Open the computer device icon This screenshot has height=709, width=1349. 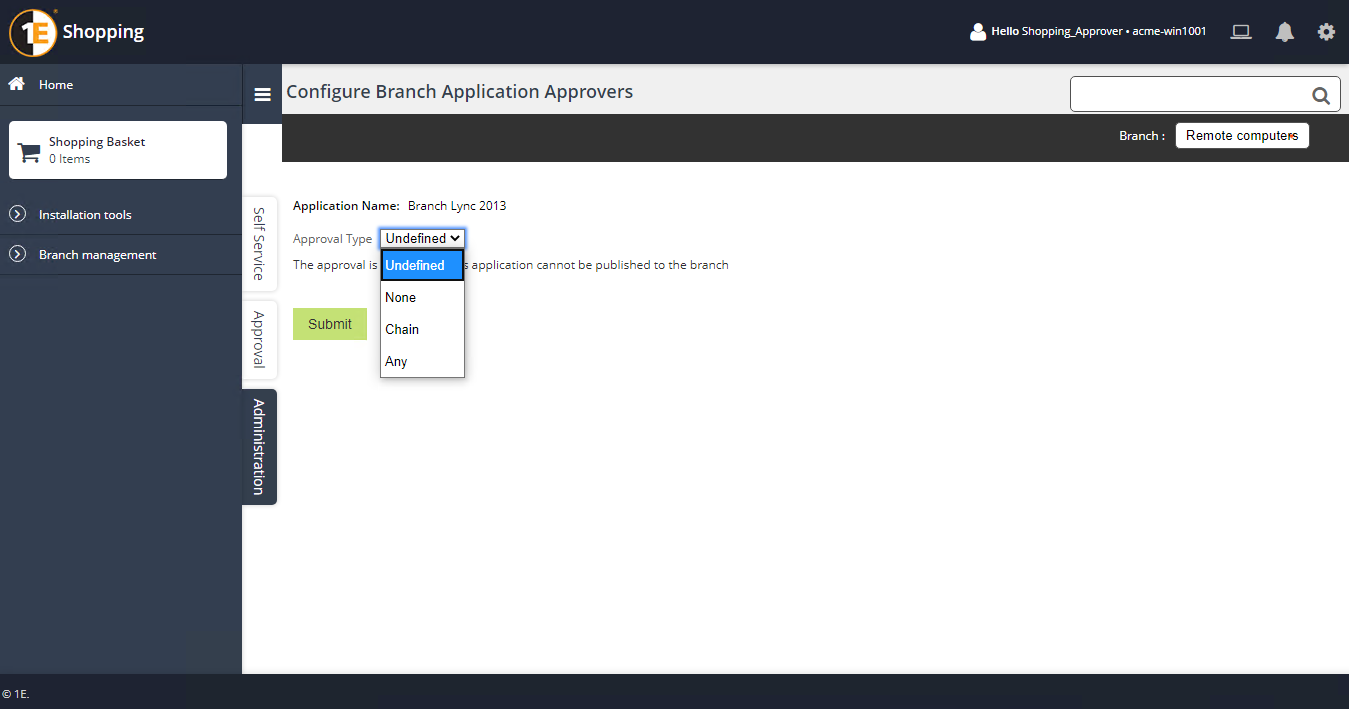tap(1241, 32)
